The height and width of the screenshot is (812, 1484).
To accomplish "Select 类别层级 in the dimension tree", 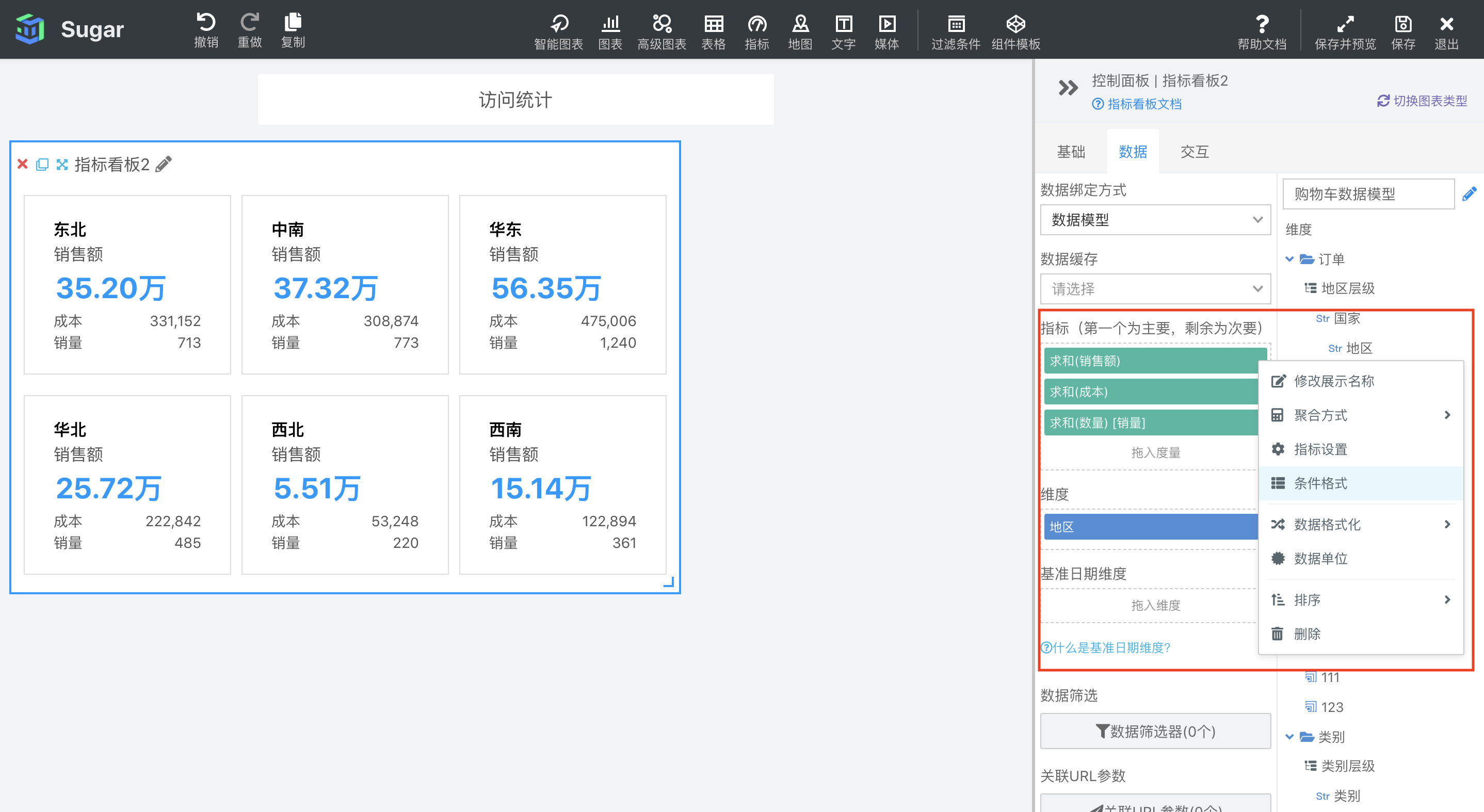I will [x=1340, y=766].
